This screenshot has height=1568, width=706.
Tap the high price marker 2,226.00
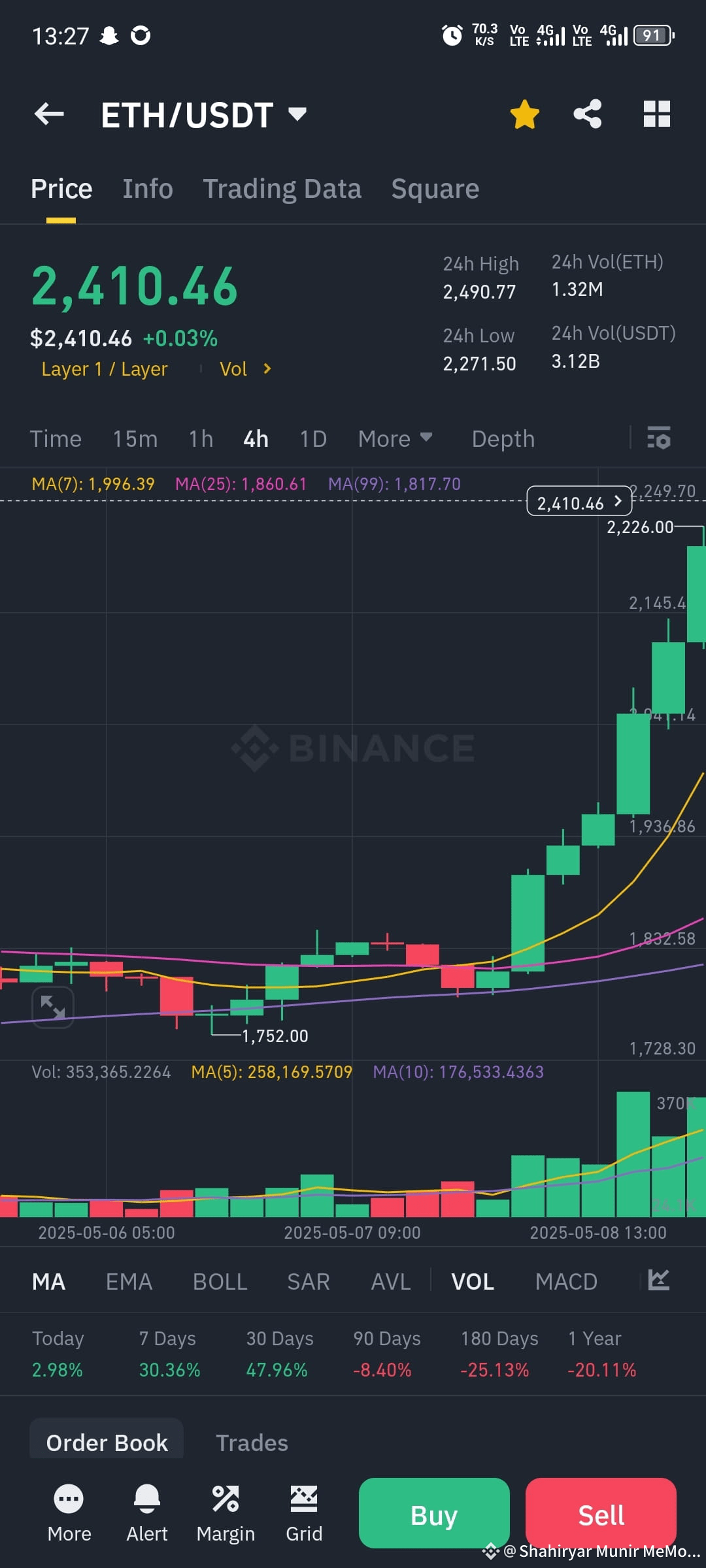coord(640,527)
